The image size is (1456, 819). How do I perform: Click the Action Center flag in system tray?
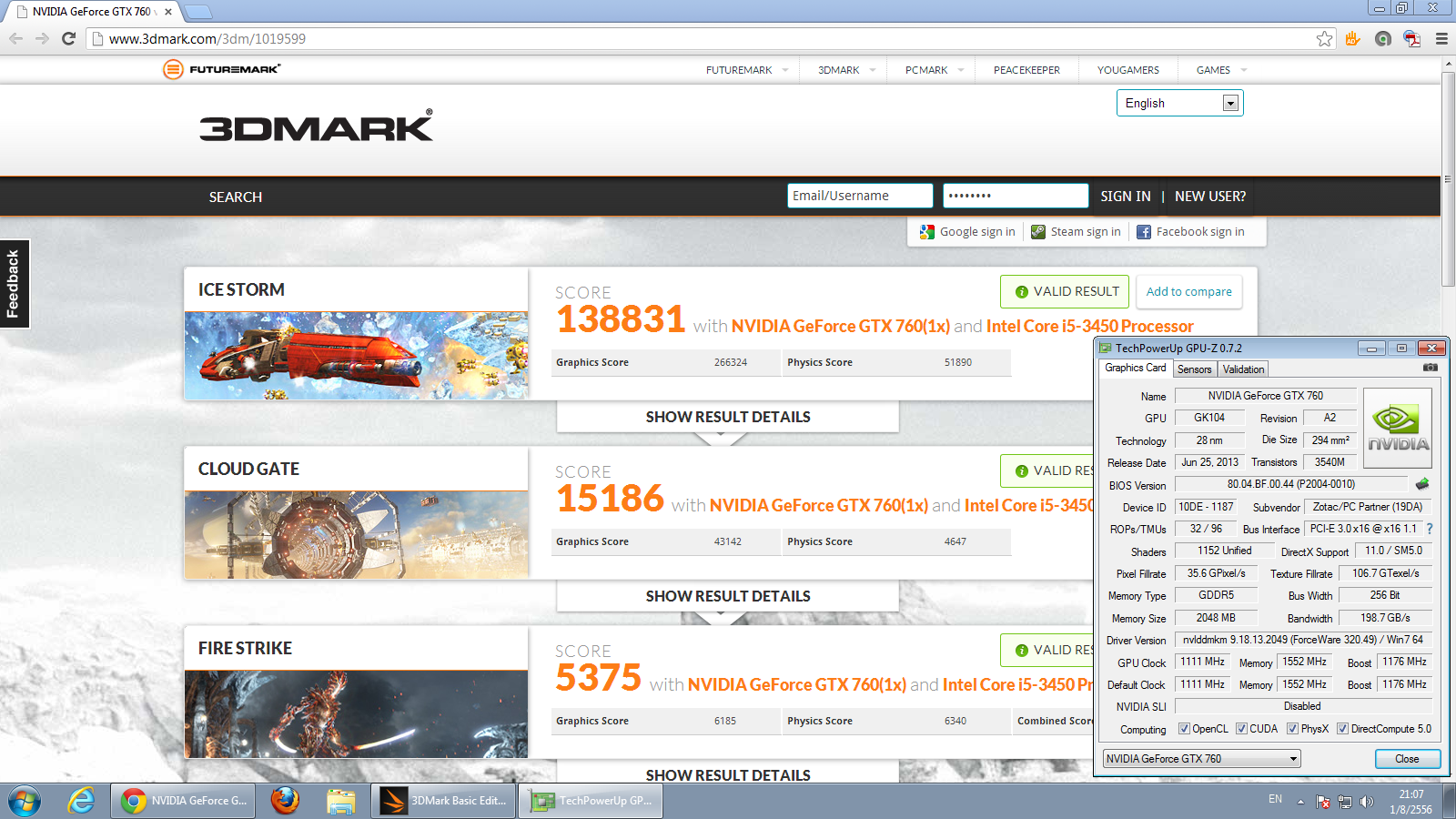click(x=1323, y=801)
